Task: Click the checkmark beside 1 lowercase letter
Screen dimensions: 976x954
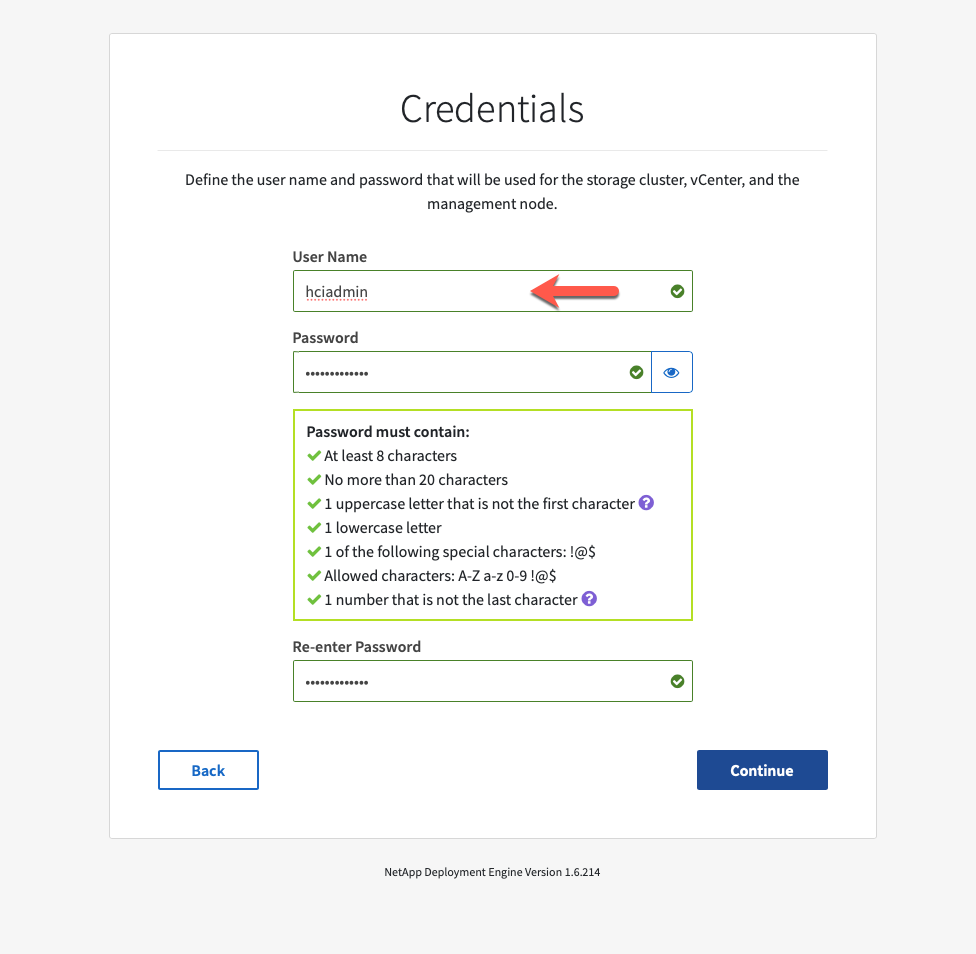Action: click(314, 528)
